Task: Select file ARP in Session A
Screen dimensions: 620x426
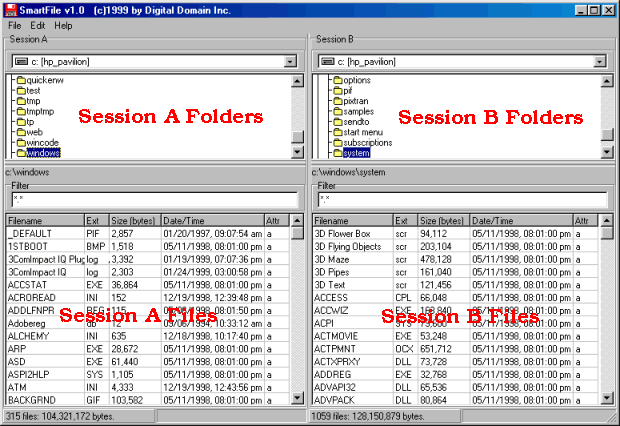Action: 17,349
